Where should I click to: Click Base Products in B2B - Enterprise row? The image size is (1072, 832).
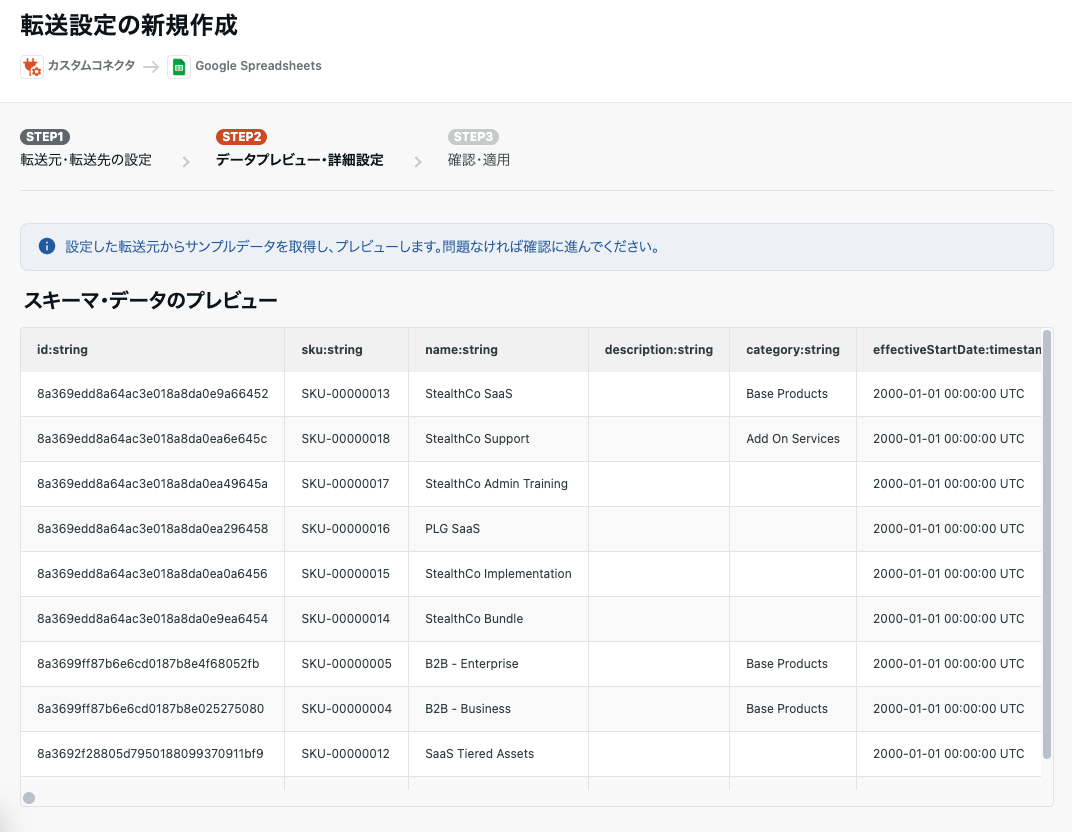pos(787,664)
